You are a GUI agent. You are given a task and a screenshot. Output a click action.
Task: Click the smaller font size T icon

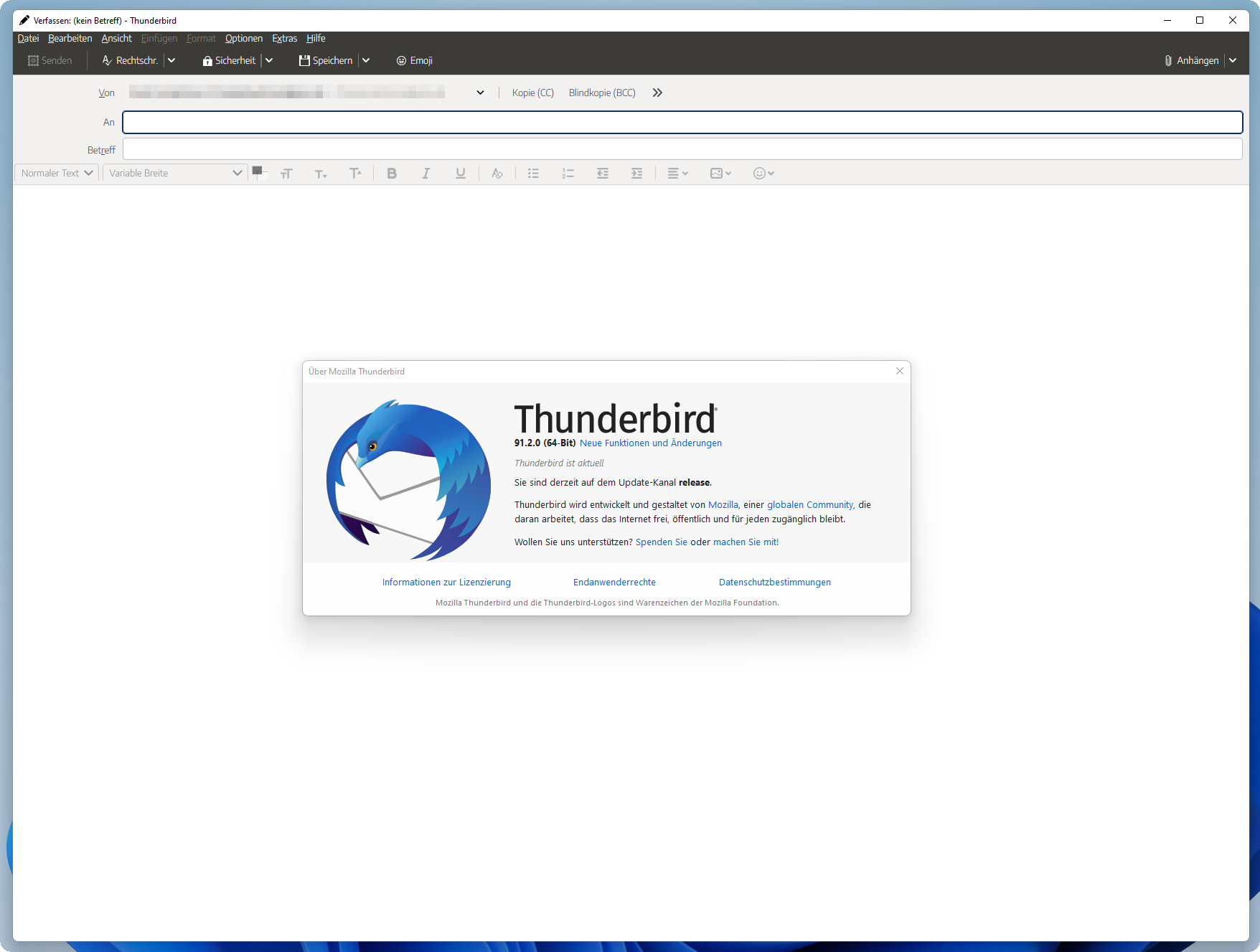[x=321, y=173]
